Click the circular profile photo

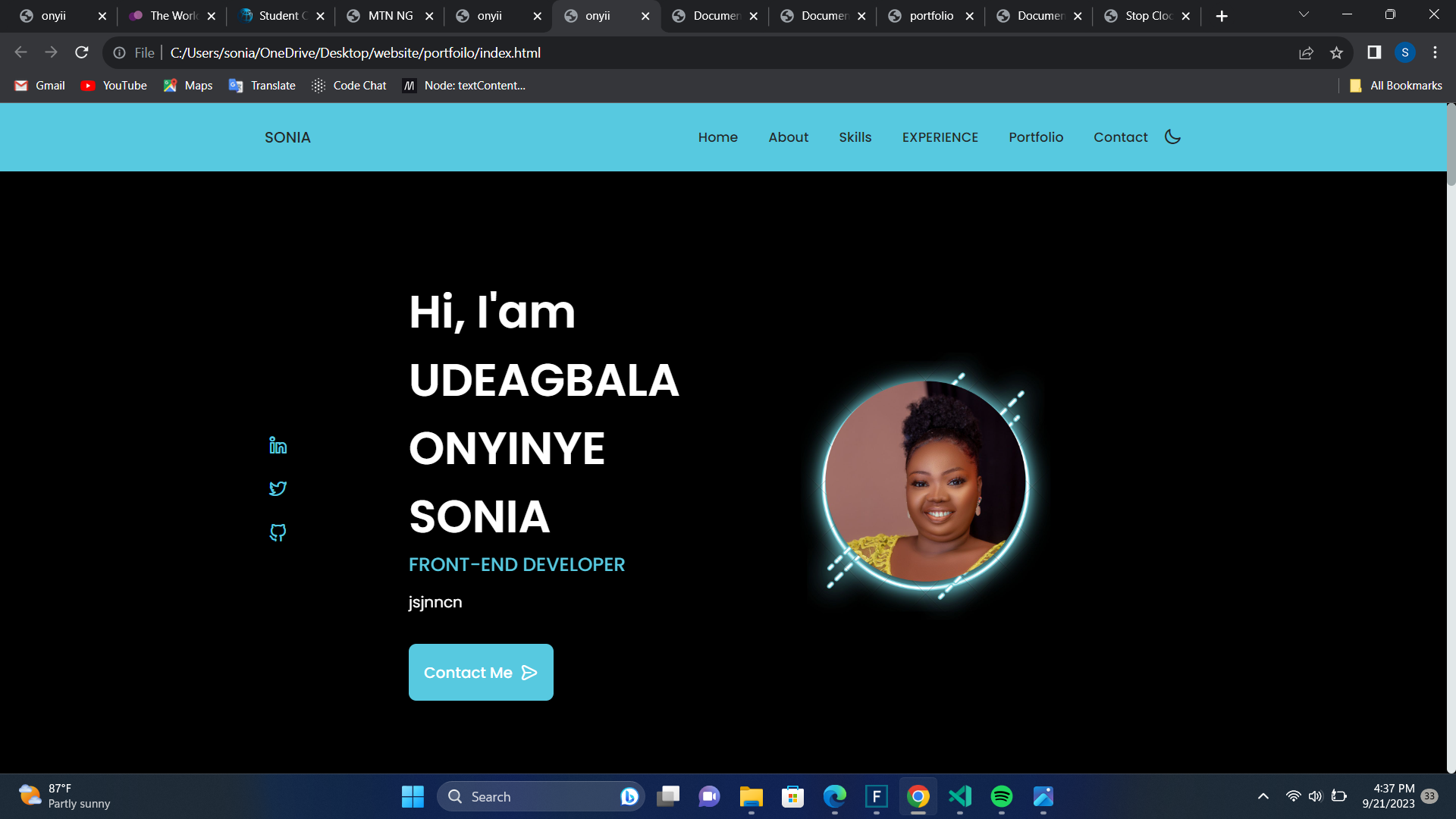click(x=925, y=483)
